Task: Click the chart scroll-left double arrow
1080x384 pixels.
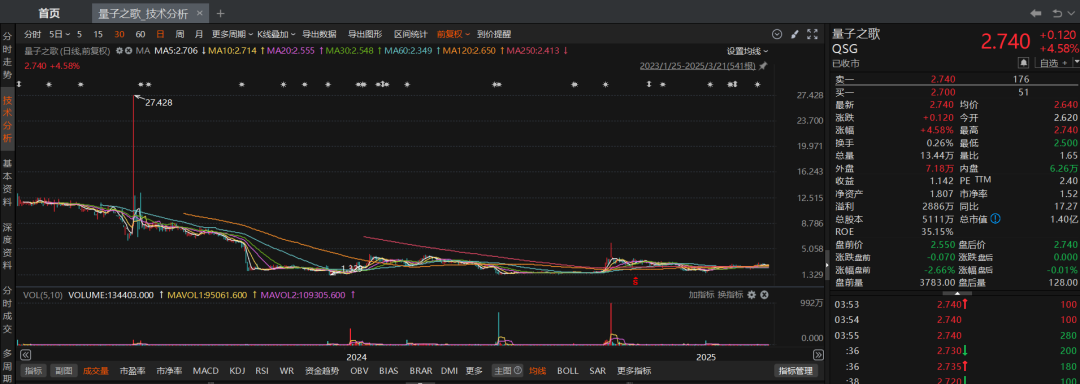Action: pyautogui.click(x=26, y=356)
